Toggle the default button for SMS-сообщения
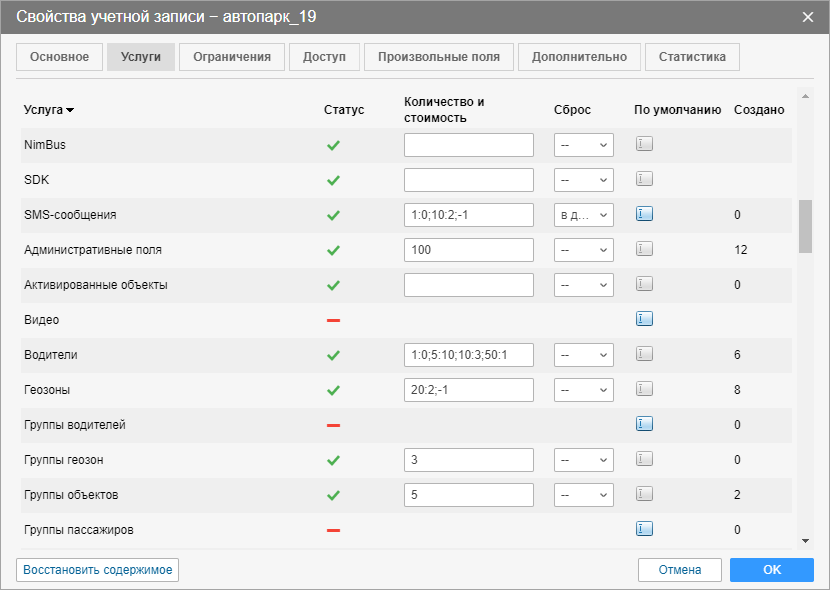The image size is (830, 590). pos(644,214)
